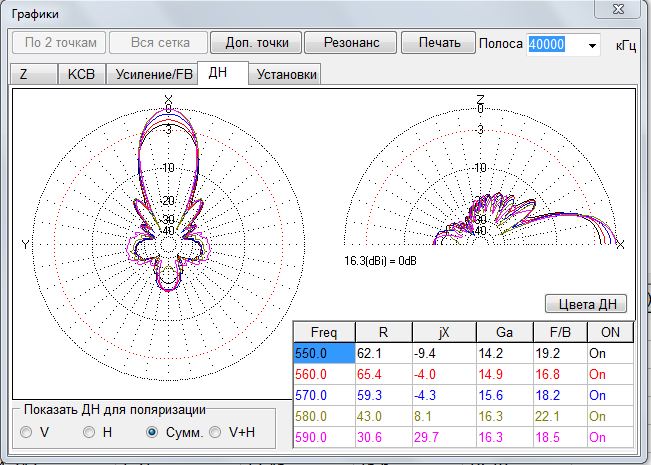Select the V polarization radio button
Image resolution: width=651 pixels, height=465 pixels.
[26, 432]
